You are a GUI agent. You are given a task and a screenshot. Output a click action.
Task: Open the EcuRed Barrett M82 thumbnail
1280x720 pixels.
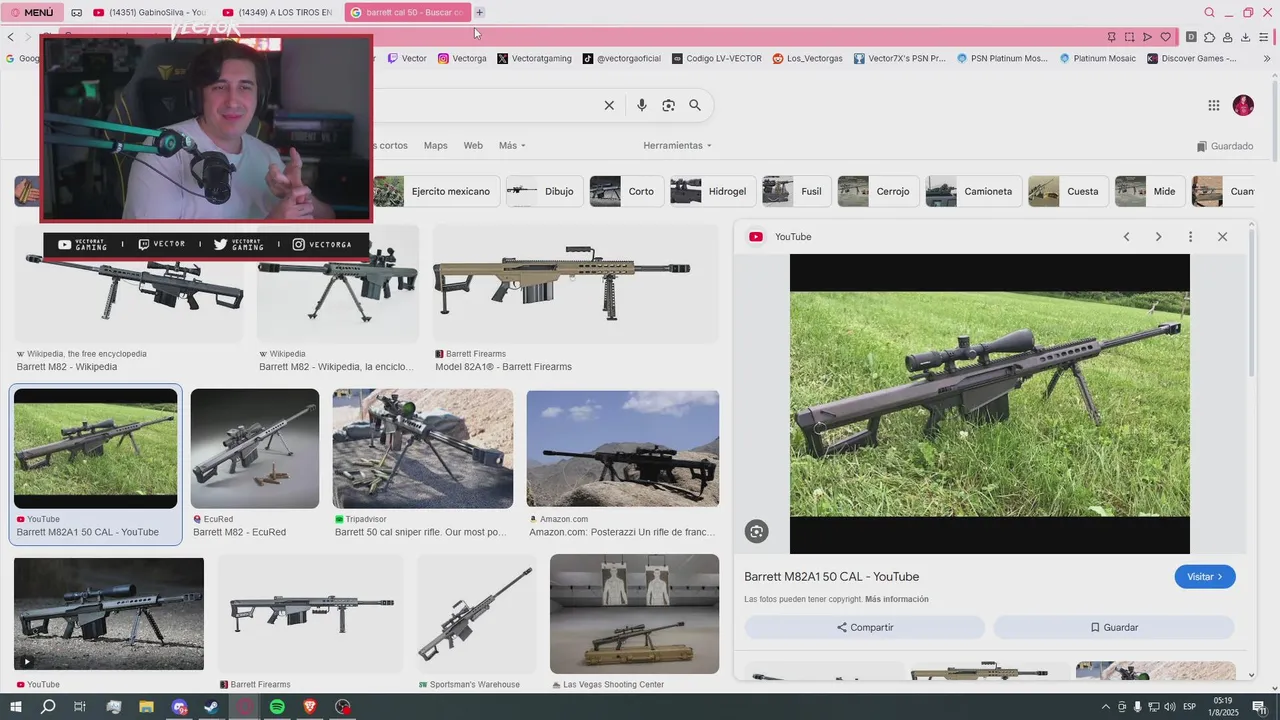(255, 448)
